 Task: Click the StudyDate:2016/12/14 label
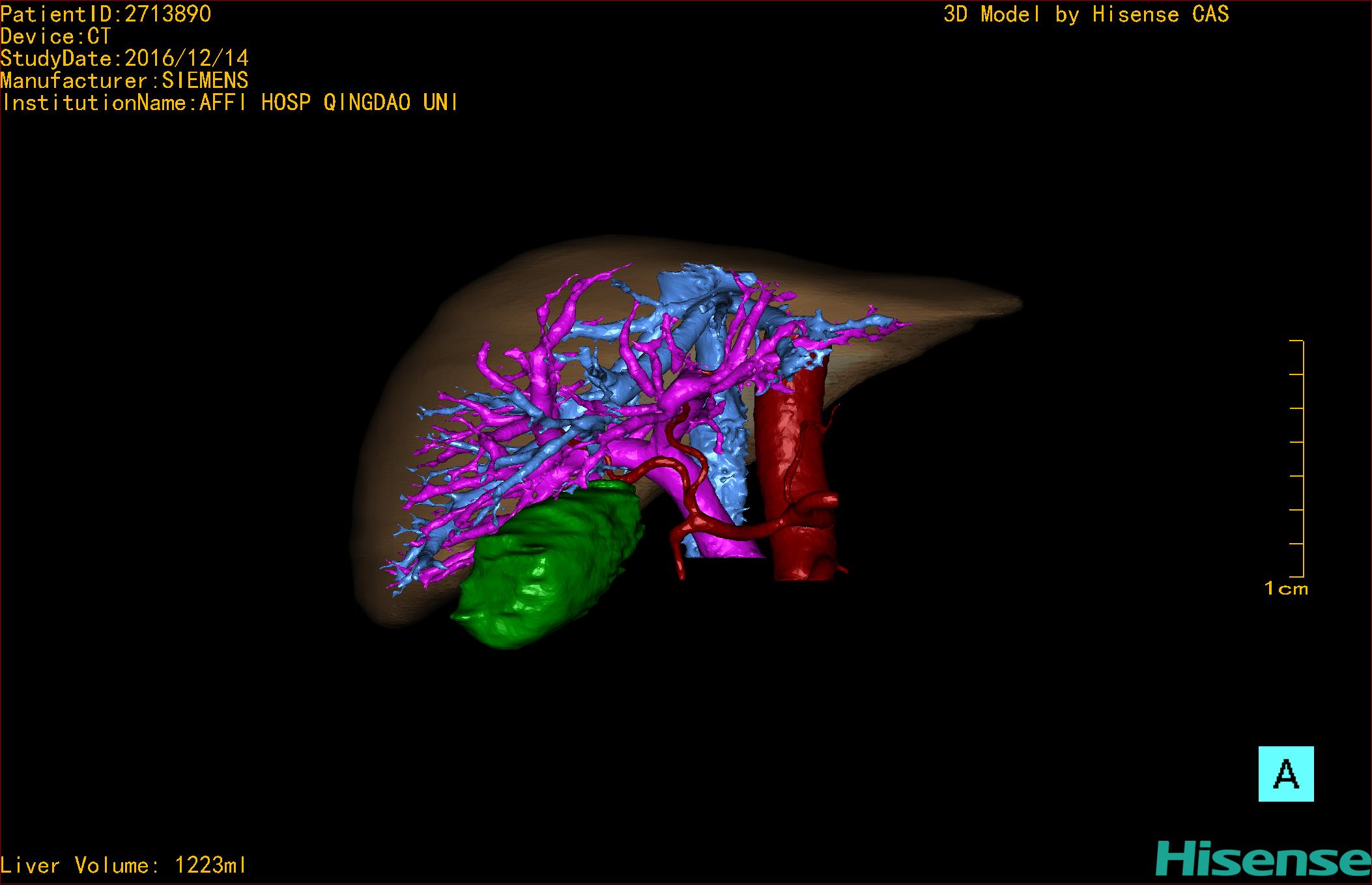click(x=124, y=59)
